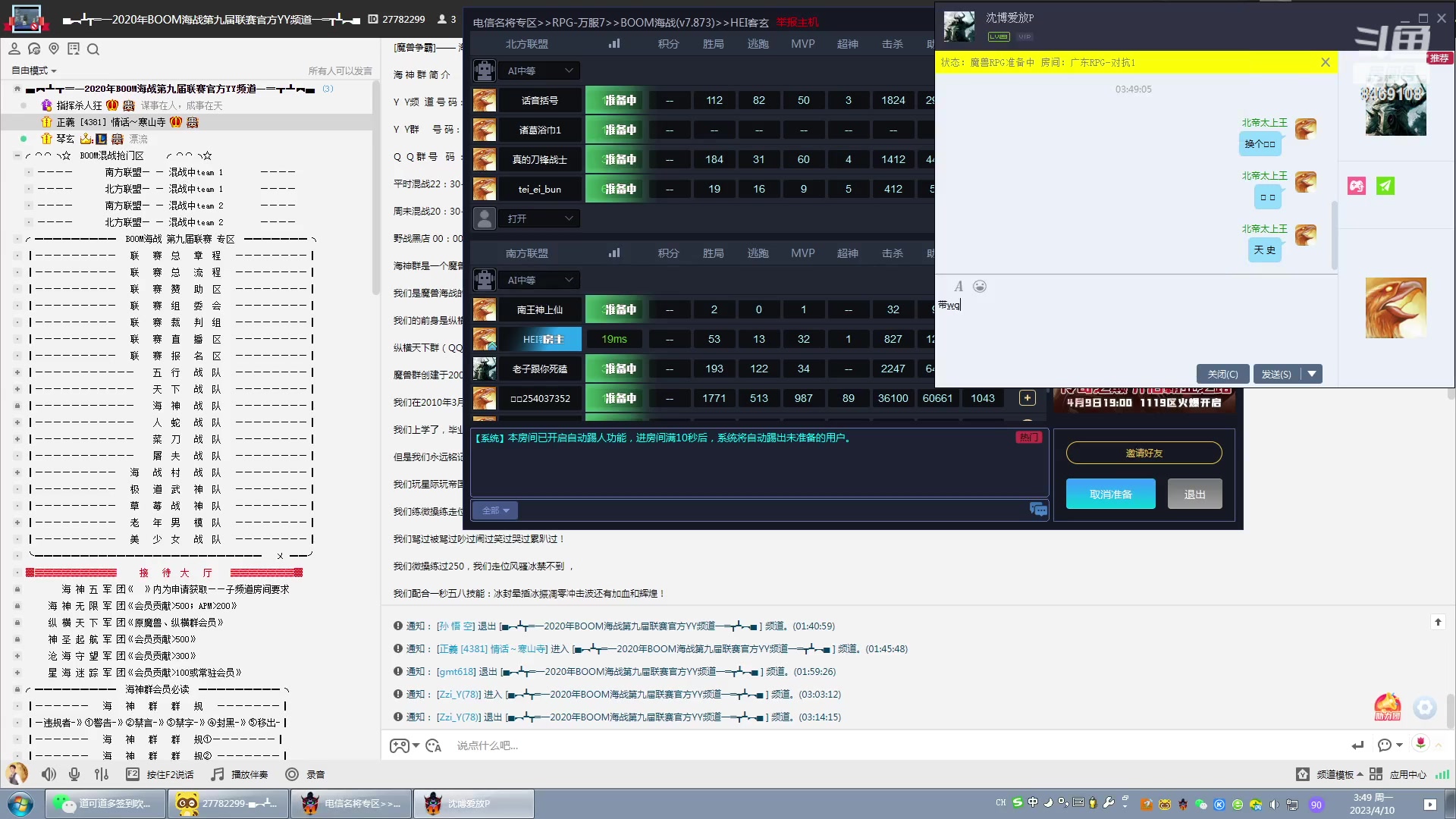Click the 胜局 column header in north alliance

(x=714, y=44)
